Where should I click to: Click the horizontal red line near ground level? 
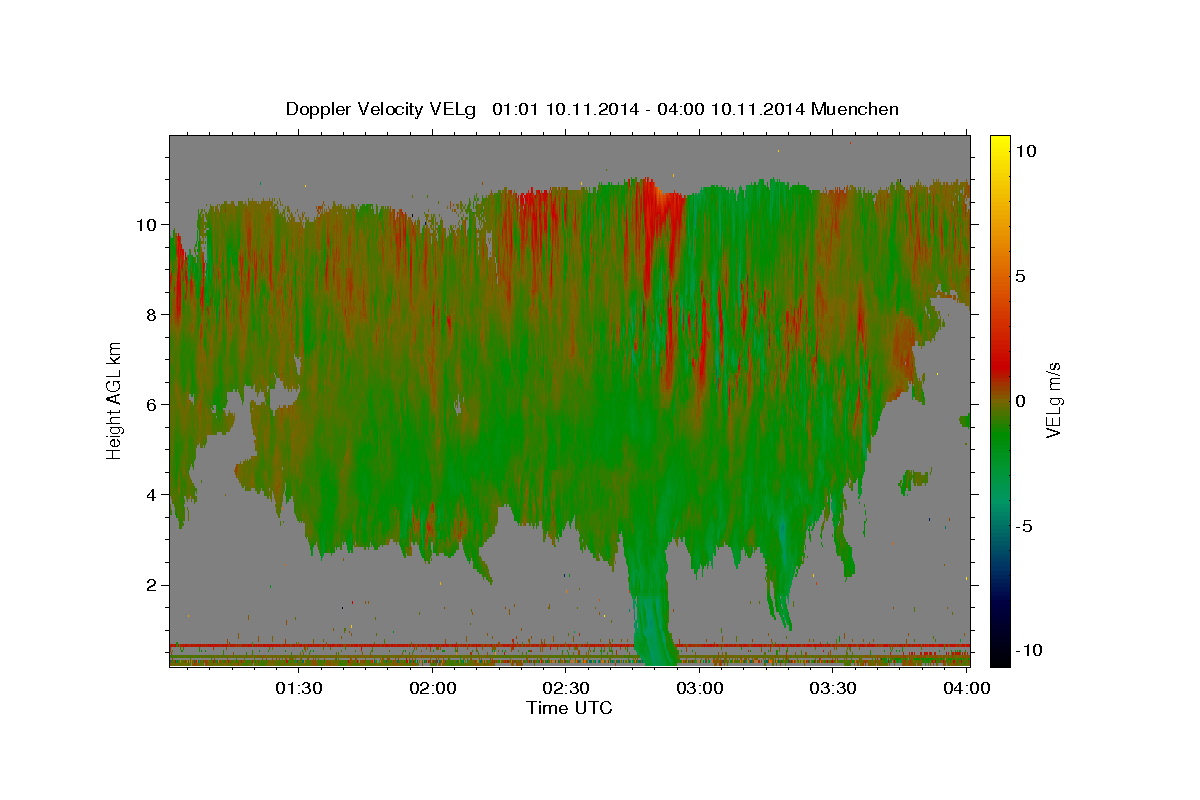569,645
